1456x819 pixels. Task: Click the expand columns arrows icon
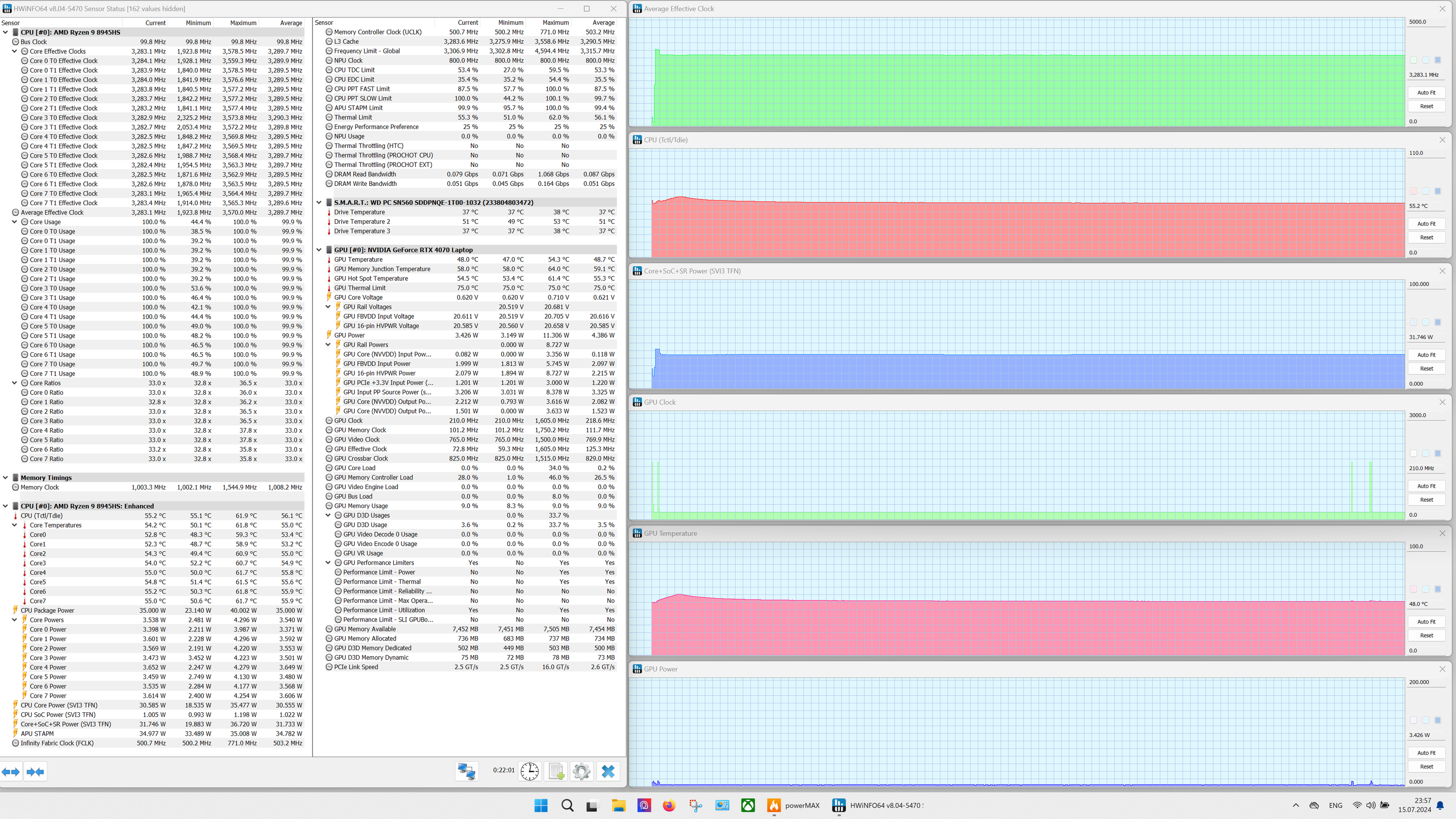tap(11, 771)
